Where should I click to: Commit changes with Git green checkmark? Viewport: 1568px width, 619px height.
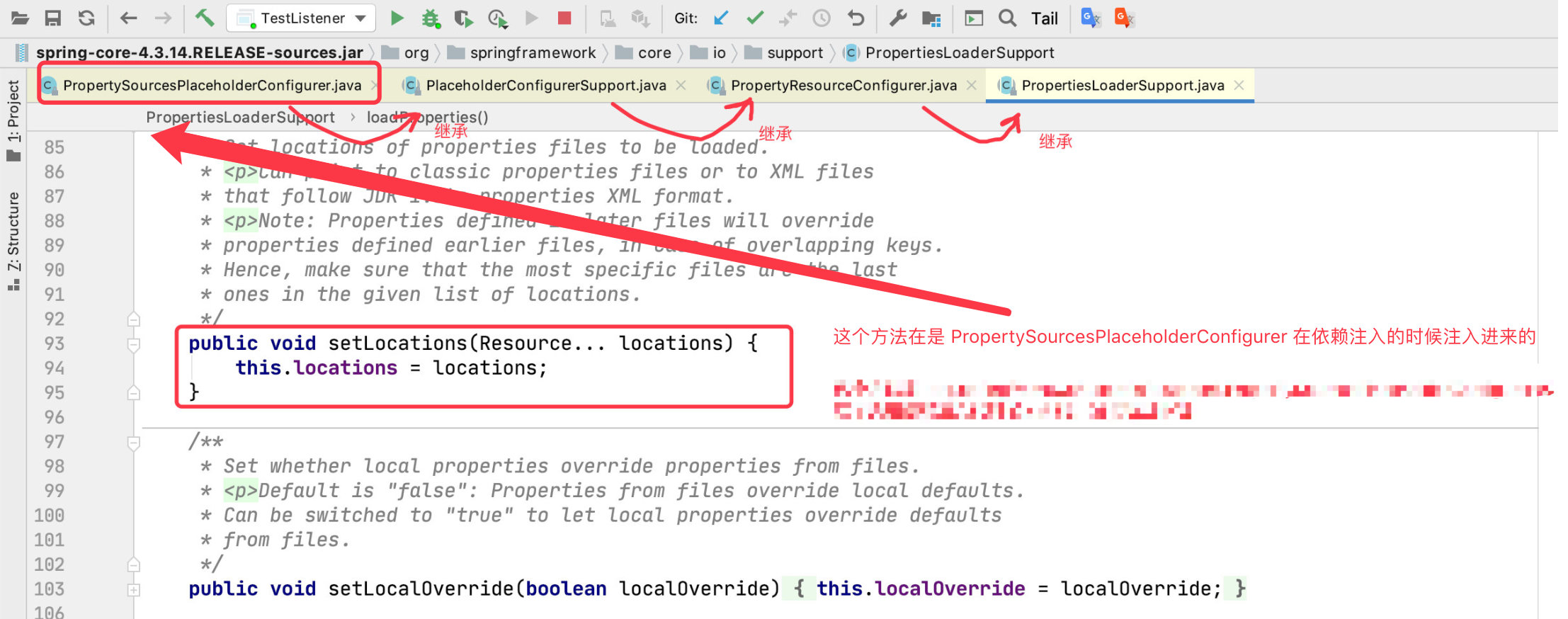click(x=755, y=18)
